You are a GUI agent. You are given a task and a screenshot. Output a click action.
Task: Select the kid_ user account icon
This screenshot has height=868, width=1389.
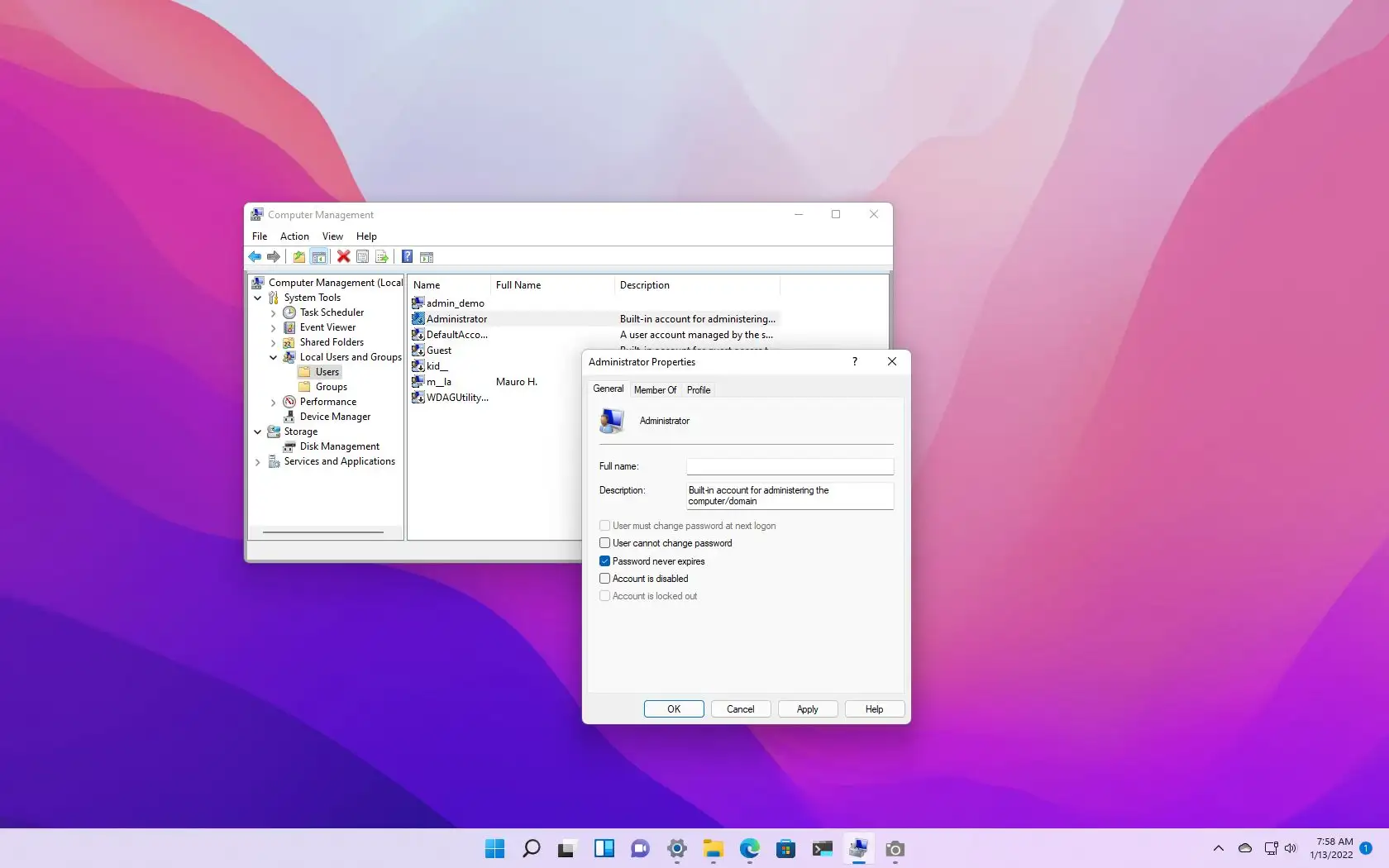coord(418,366)
